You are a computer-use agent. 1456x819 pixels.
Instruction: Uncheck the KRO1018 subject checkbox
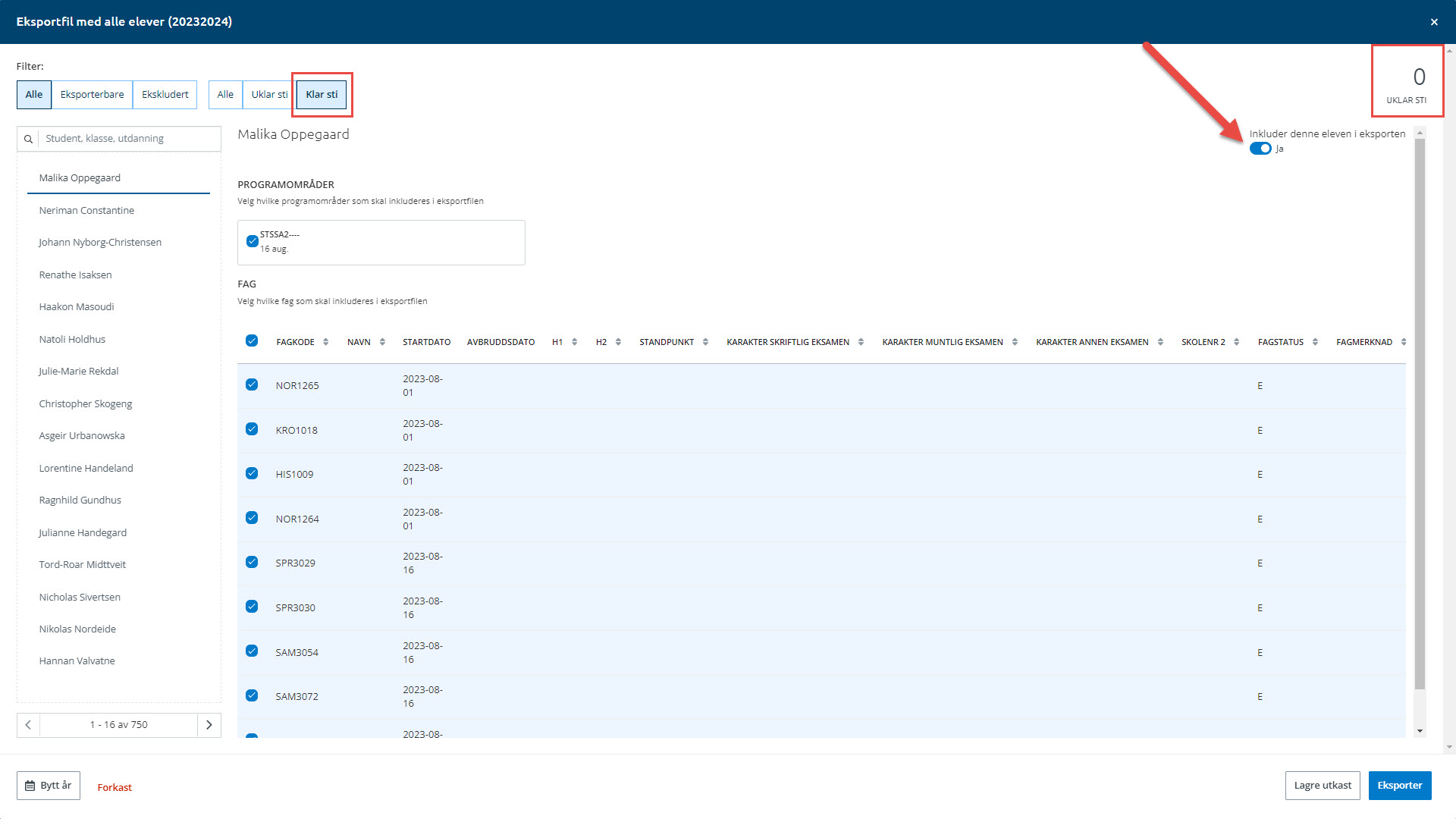[252, 429]
